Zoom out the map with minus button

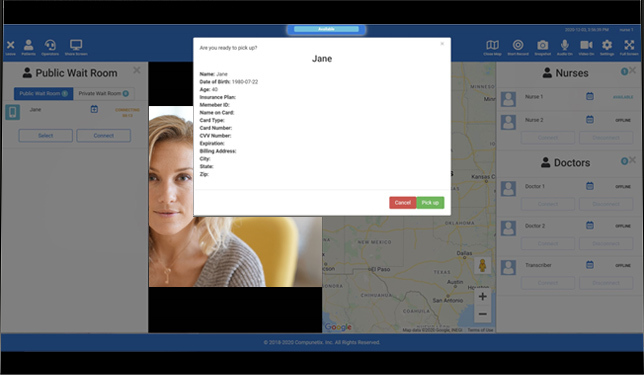tap(483, 314)
